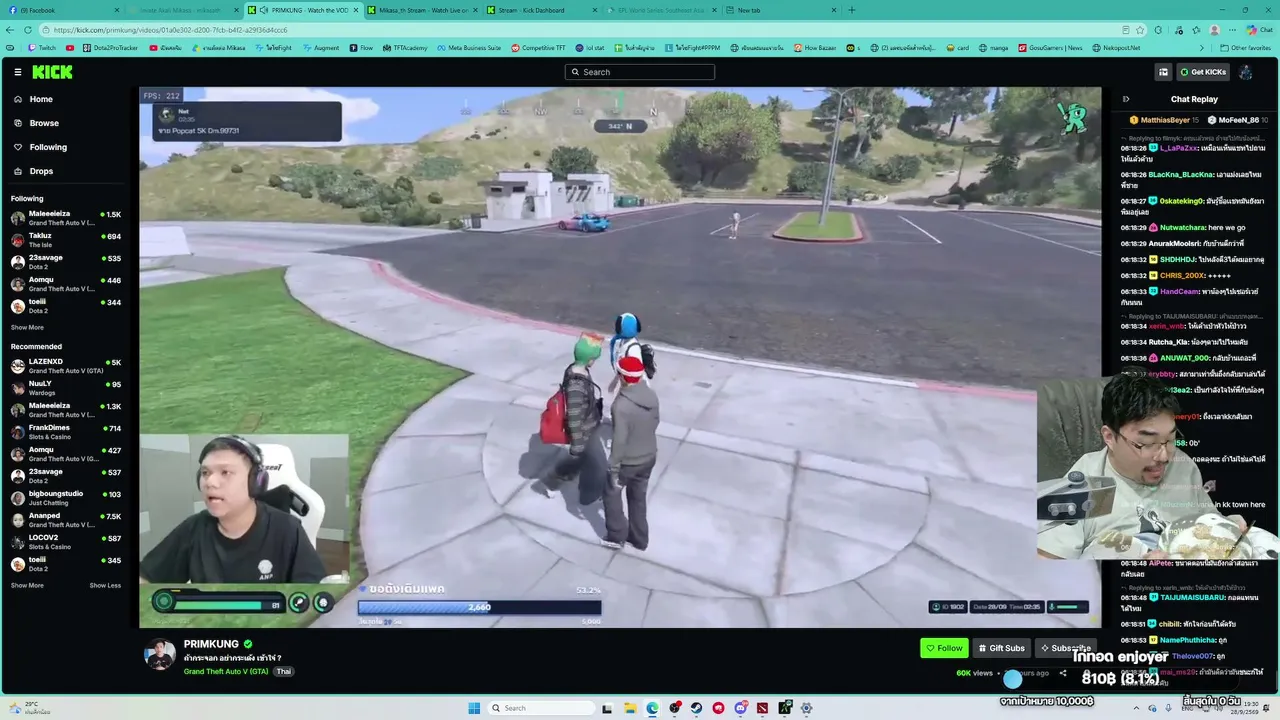Click the Gift Subs button
1280x720 pixels.
pos(1001,648)
